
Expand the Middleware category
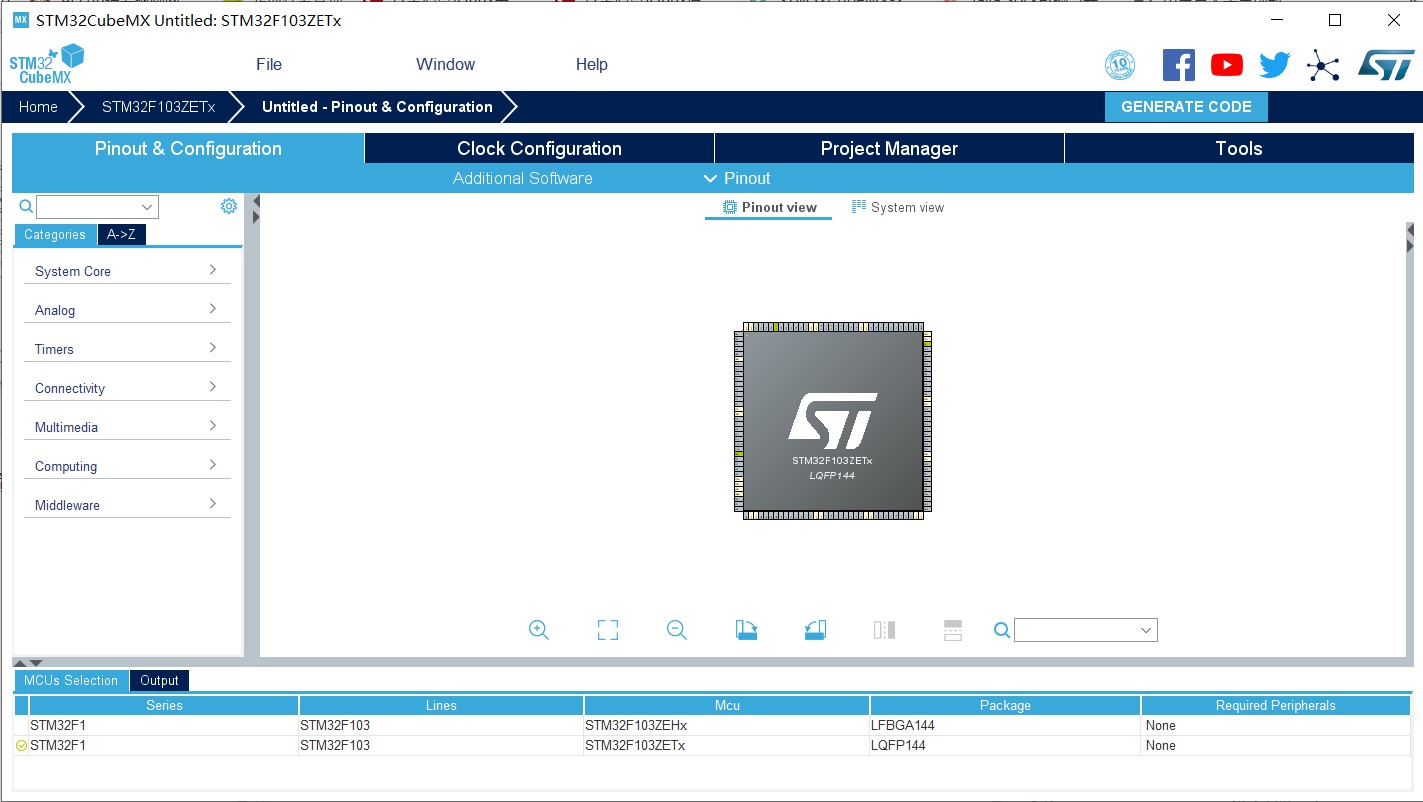127,505
